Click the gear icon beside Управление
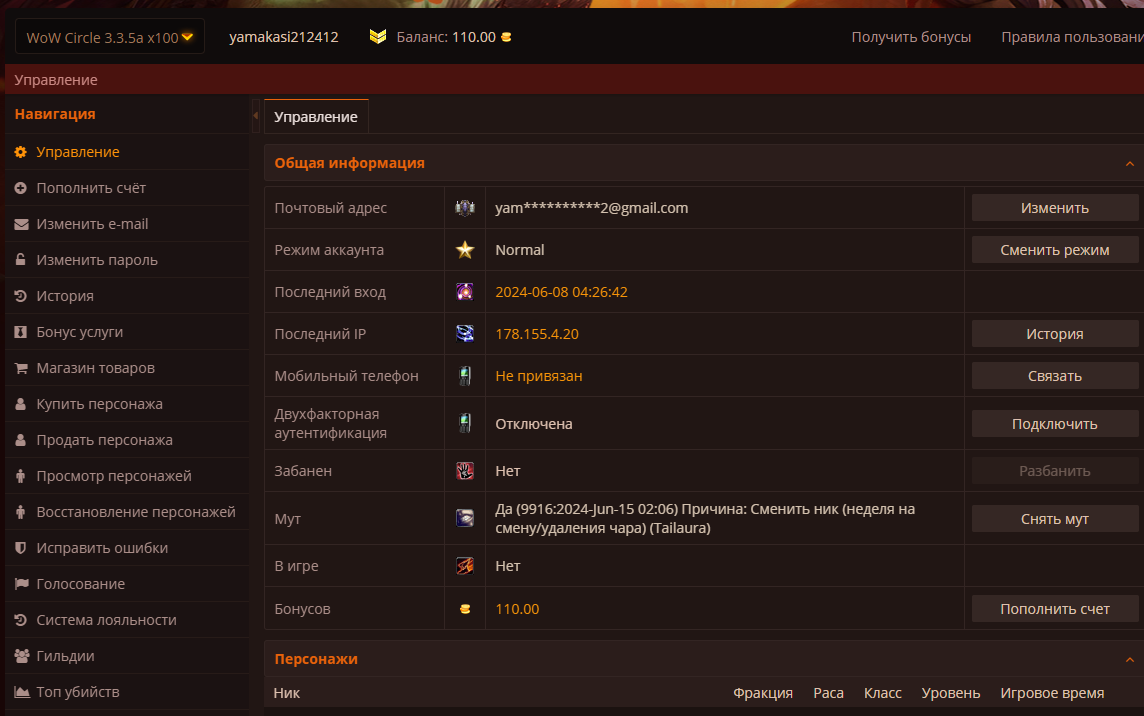The height and width of the screenshot is (716, 1144). coord(20,152)
